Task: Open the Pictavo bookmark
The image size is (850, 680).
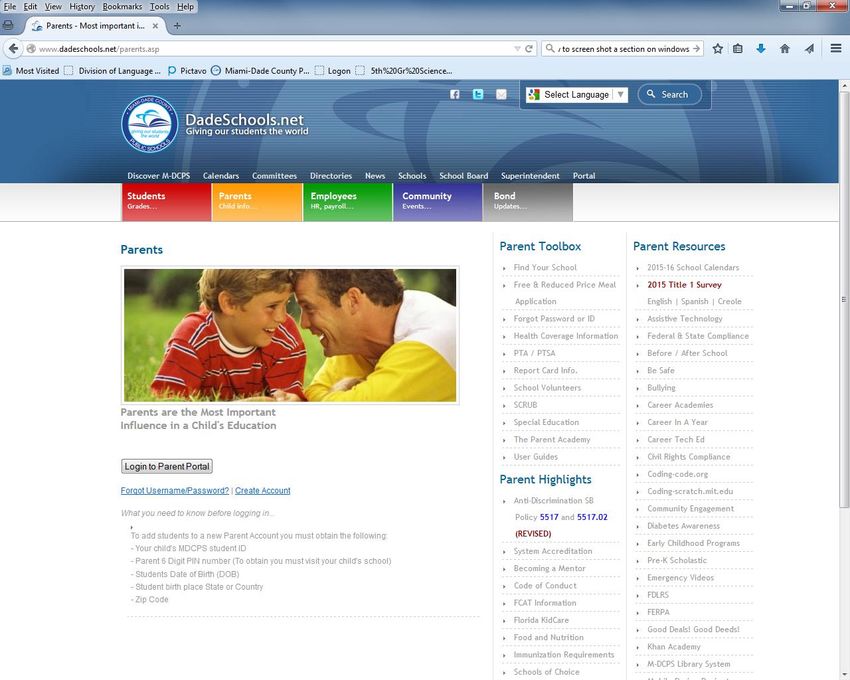Action: coord(187,70)
